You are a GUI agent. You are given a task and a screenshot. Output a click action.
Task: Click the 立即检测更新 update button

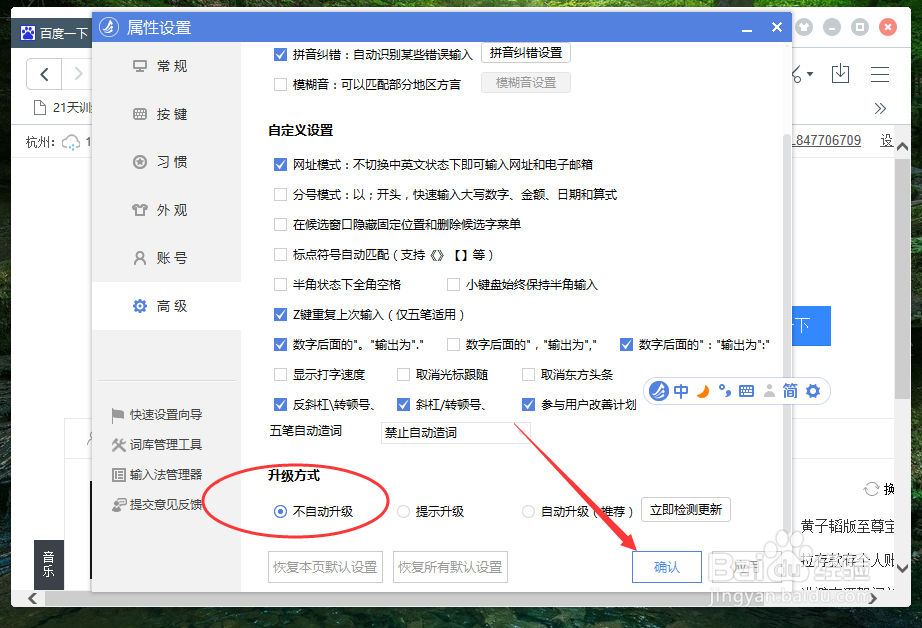pos(685,509)
